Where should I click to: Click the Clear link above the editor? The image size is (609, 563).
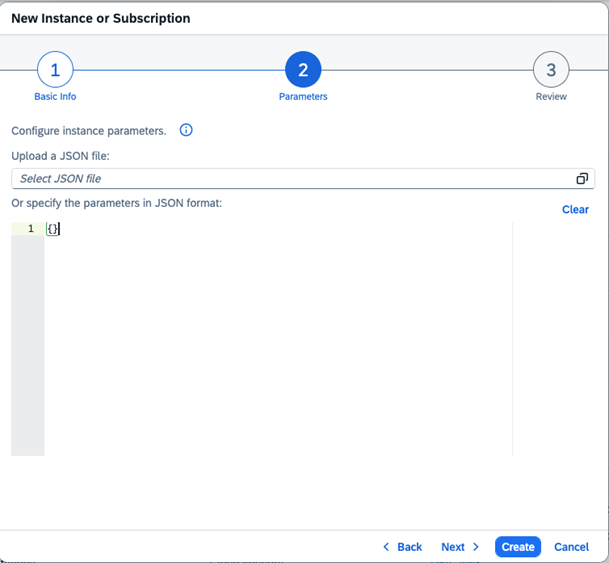[x=575, y=210]
